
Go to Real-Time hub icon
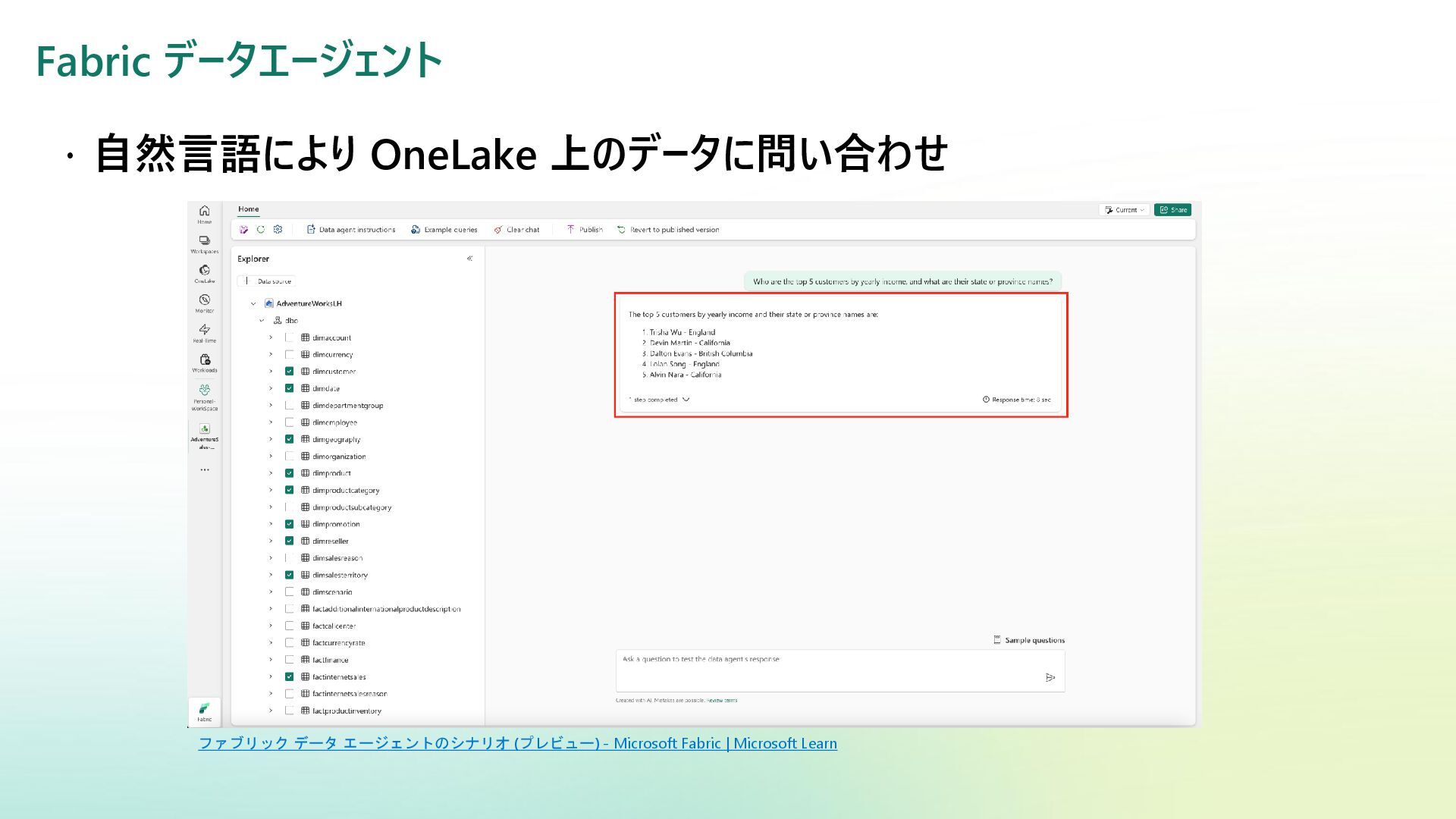click(204, 331)
